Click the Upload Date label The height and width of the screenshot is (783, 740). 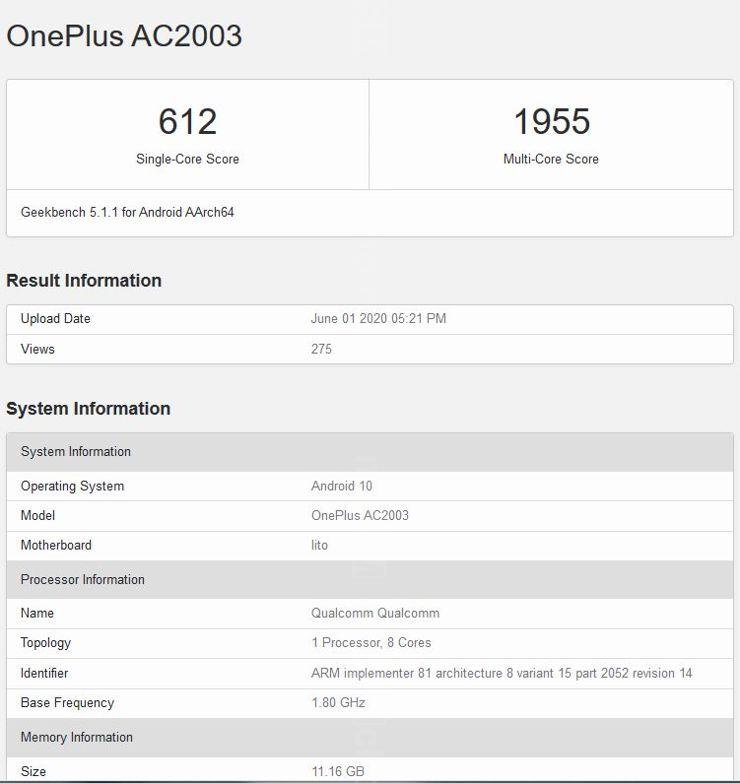coord(55,319)
